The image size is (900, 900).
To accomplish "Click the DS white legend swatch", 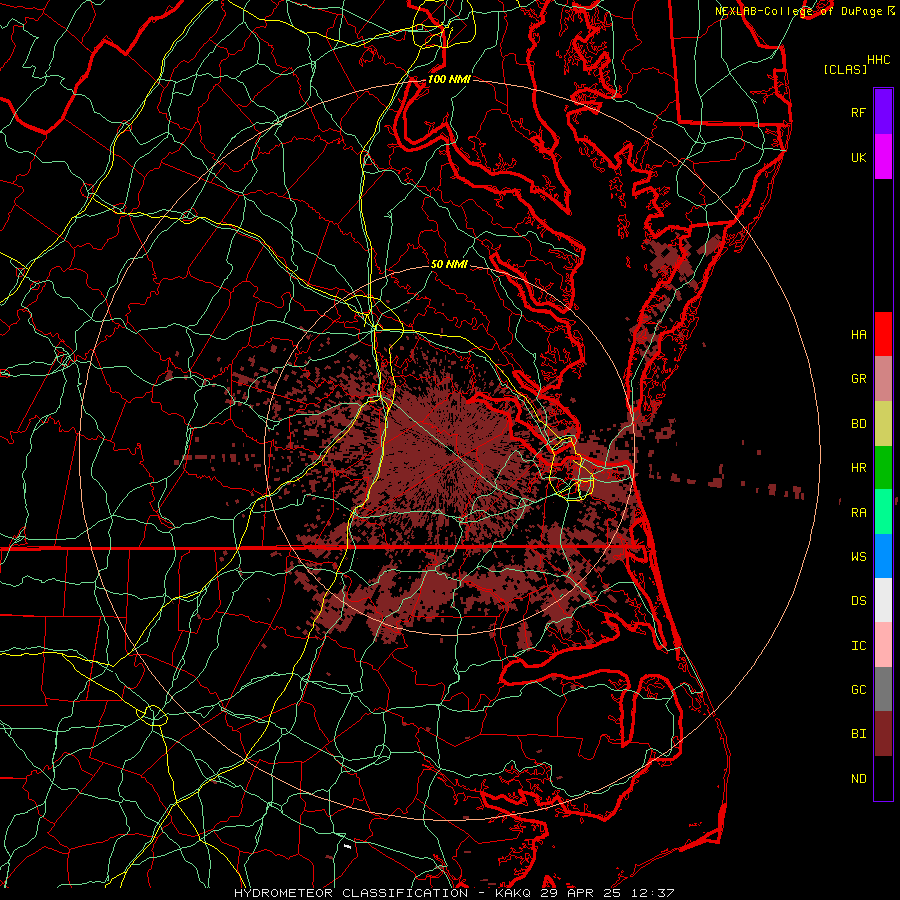I will [883, 600].
